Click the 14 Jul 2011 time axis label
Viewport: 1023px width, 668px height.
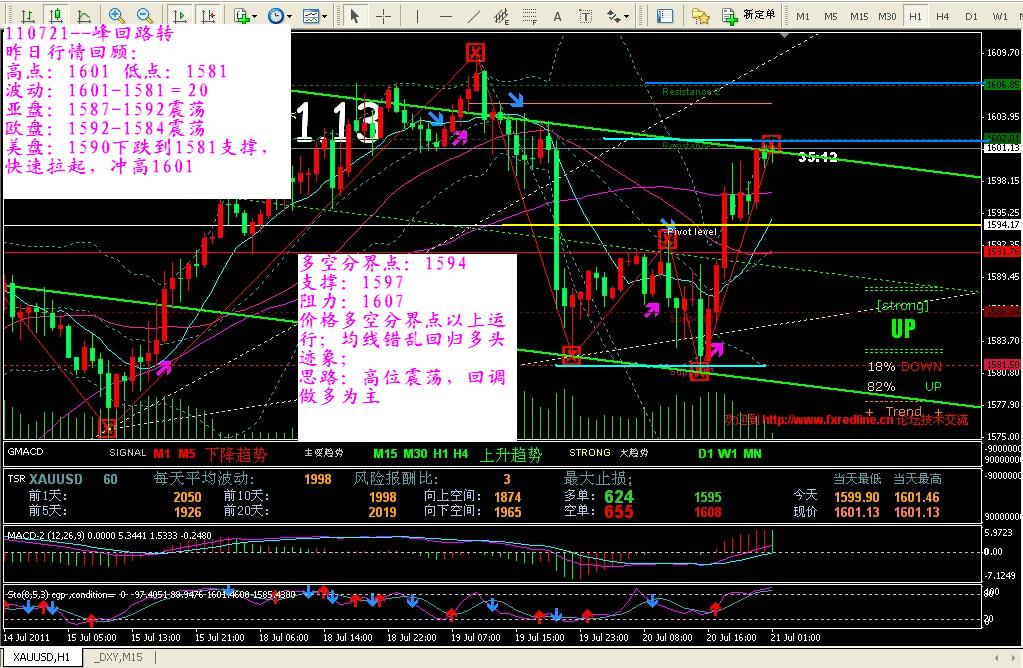click(26, 637)
